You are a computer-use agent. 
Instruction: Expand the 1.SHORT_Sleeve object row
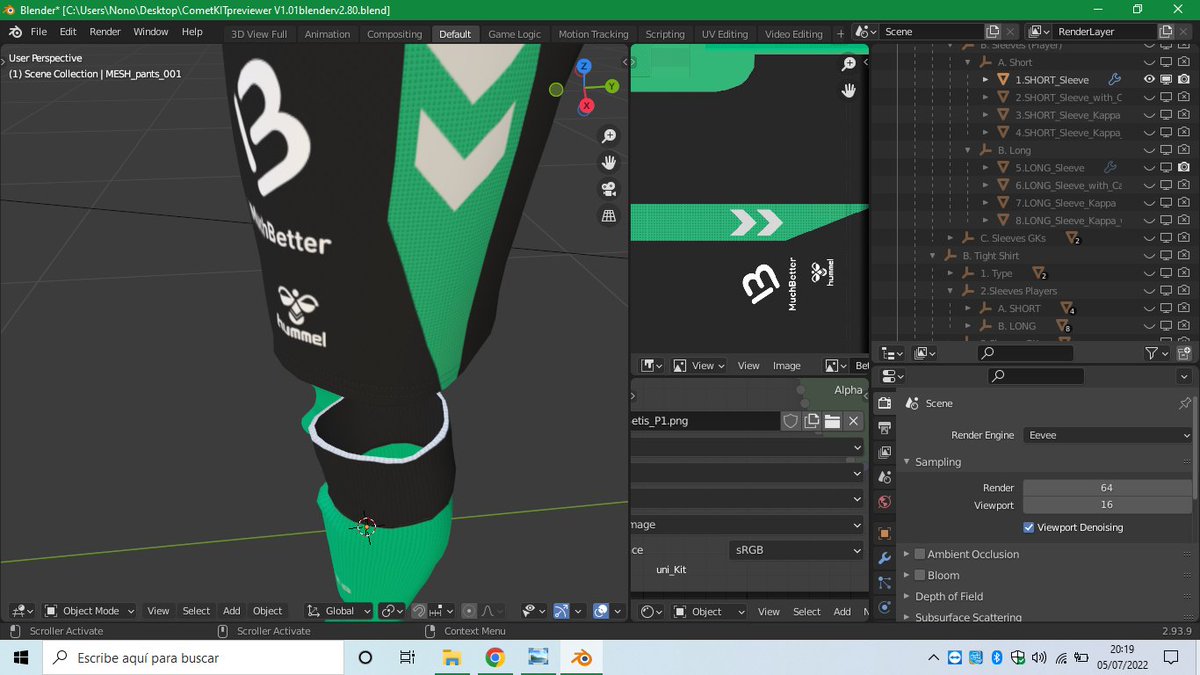[985, 79]
